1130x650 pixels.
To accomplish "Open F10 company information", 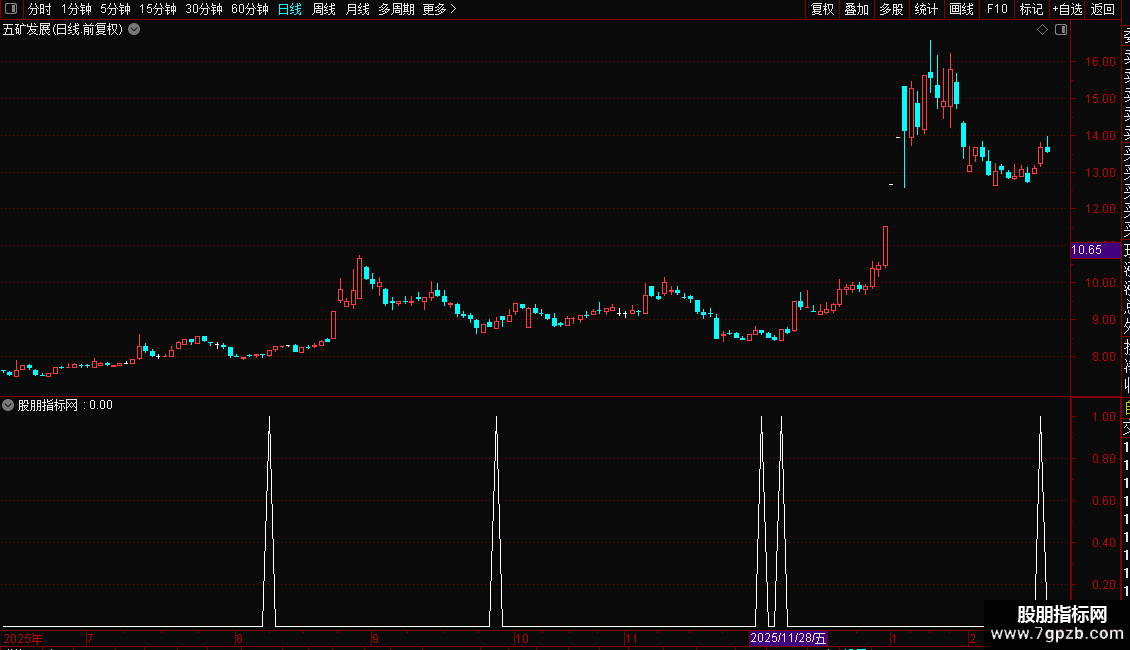I will click(997, 9).
